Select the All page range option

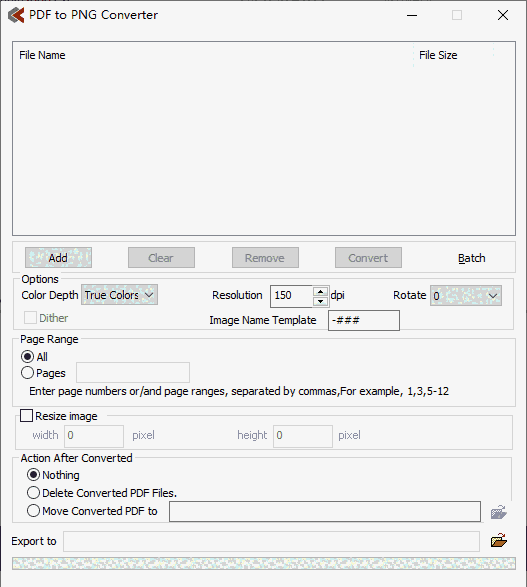pyautogui.click(x=27, y=356)
